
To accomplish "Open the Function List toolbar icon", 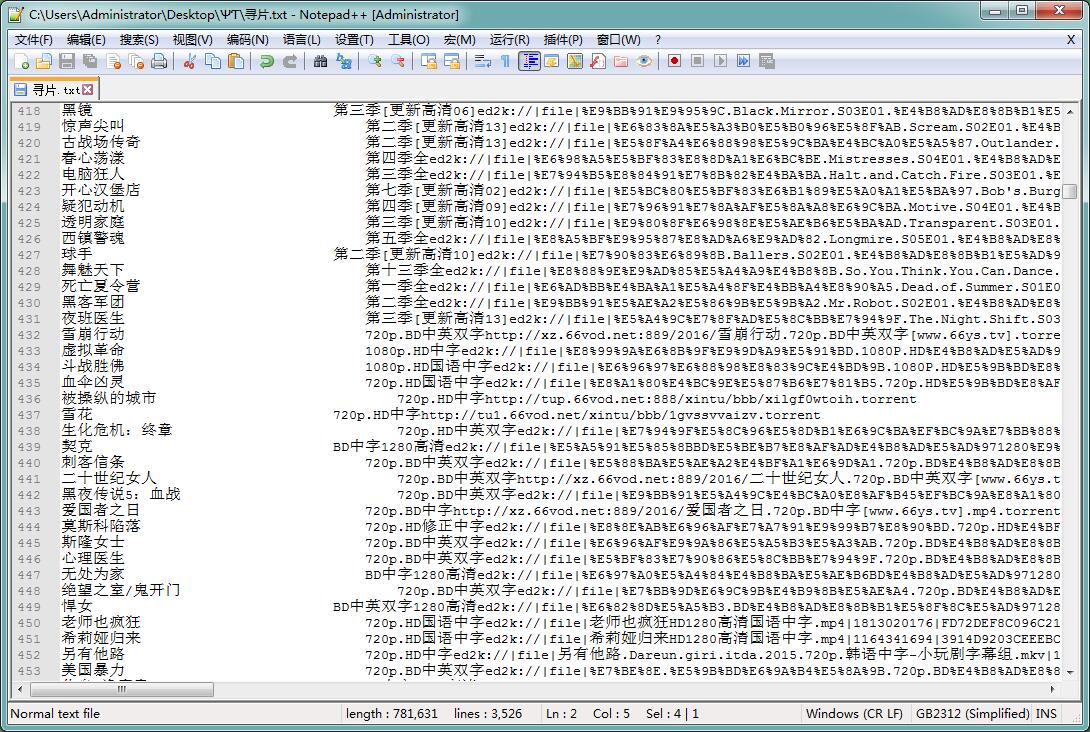I will [597, 62].
